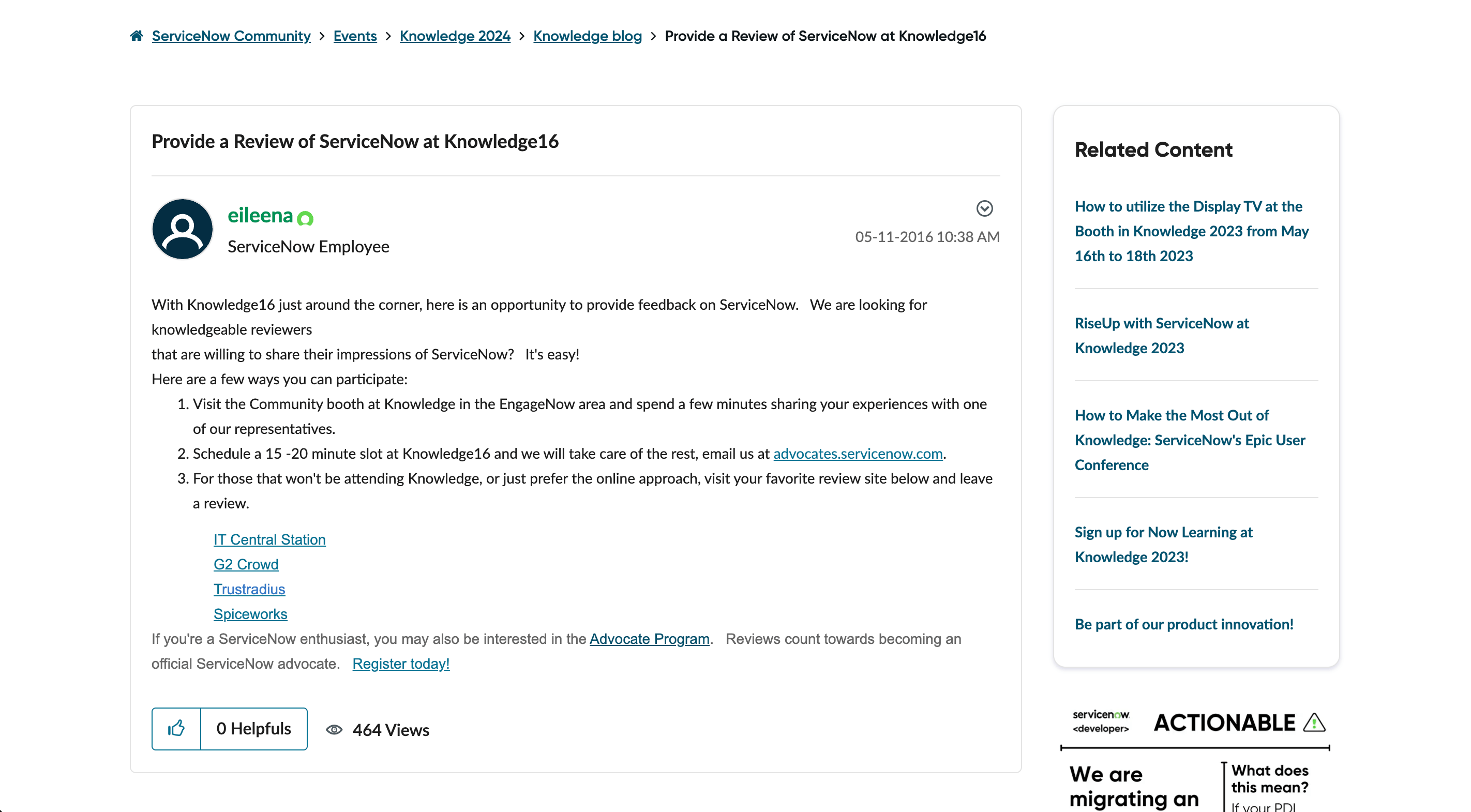Open the IT Central Station link
Viewport: 1471px width, 812px height.
[x=269, y=539]
